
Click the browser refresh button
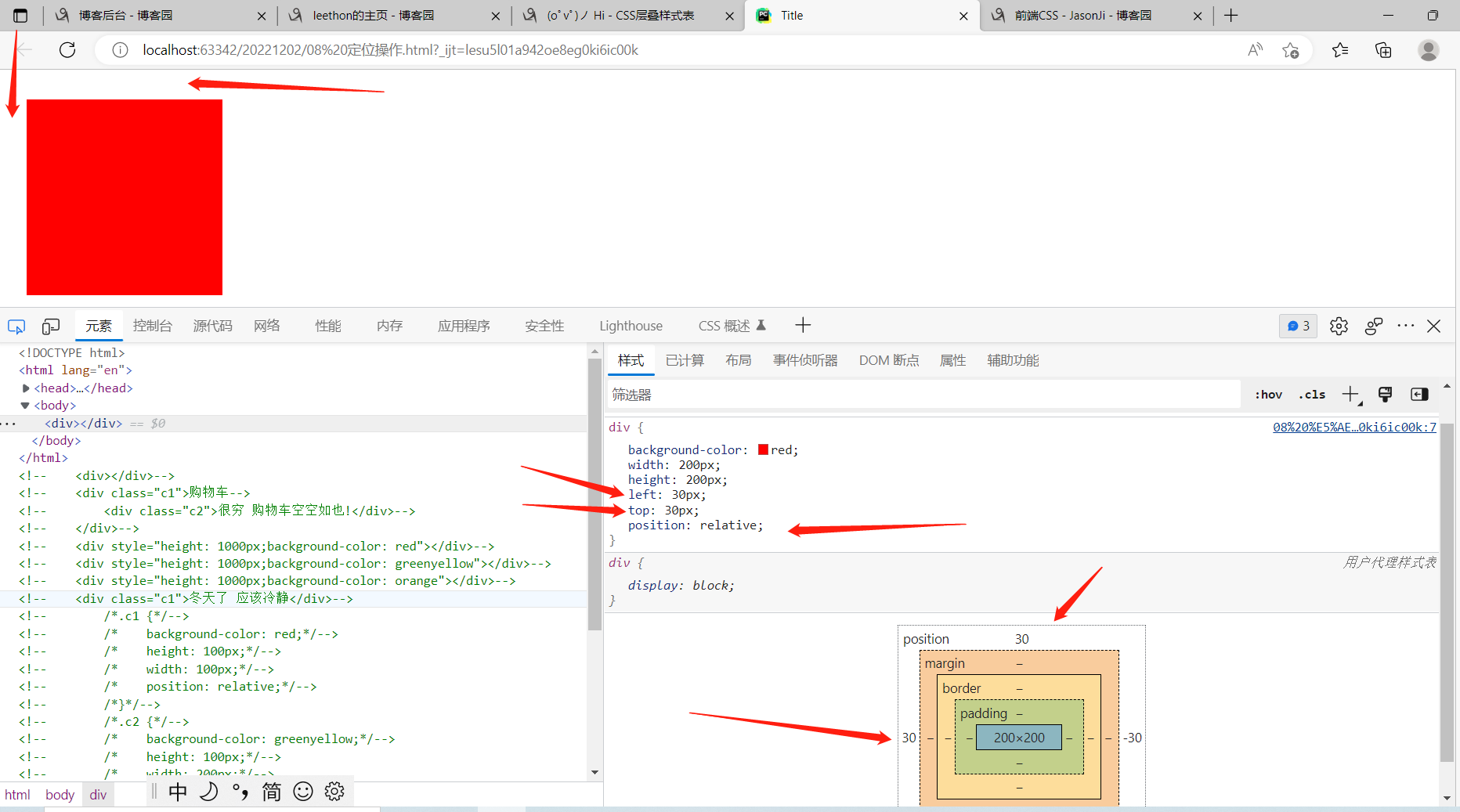click(x=67, y=50)
